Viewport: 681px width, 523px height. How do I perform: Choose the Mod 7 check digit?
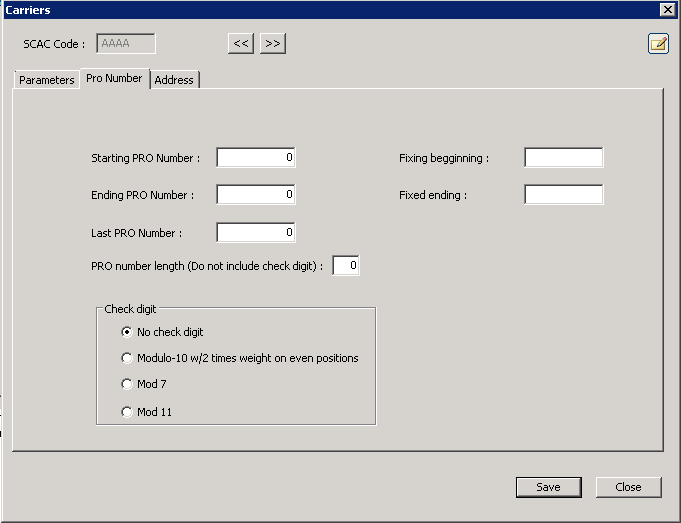pyautogui.click(x=126, y=384)
